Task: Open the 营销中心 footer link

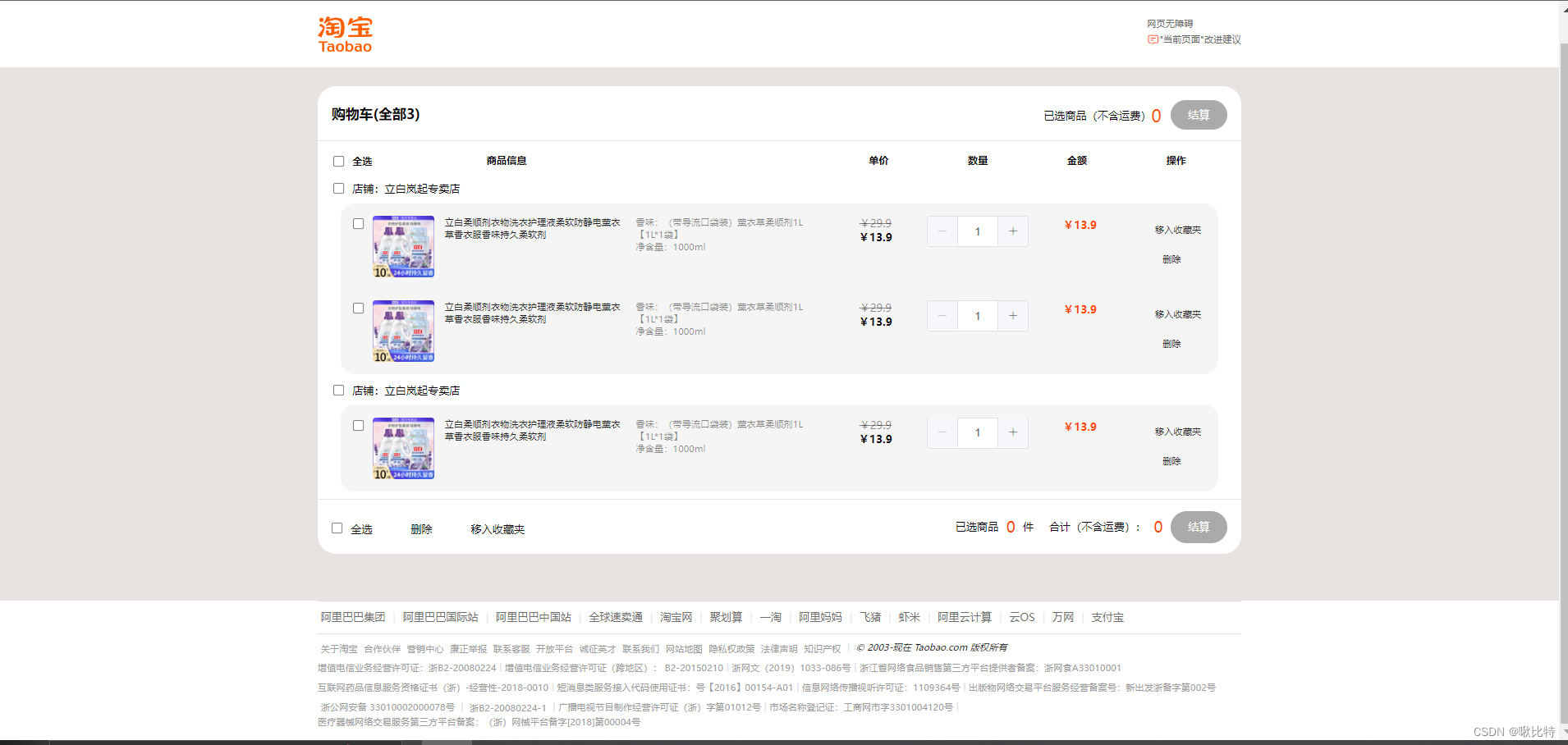Action: point(425,649)
